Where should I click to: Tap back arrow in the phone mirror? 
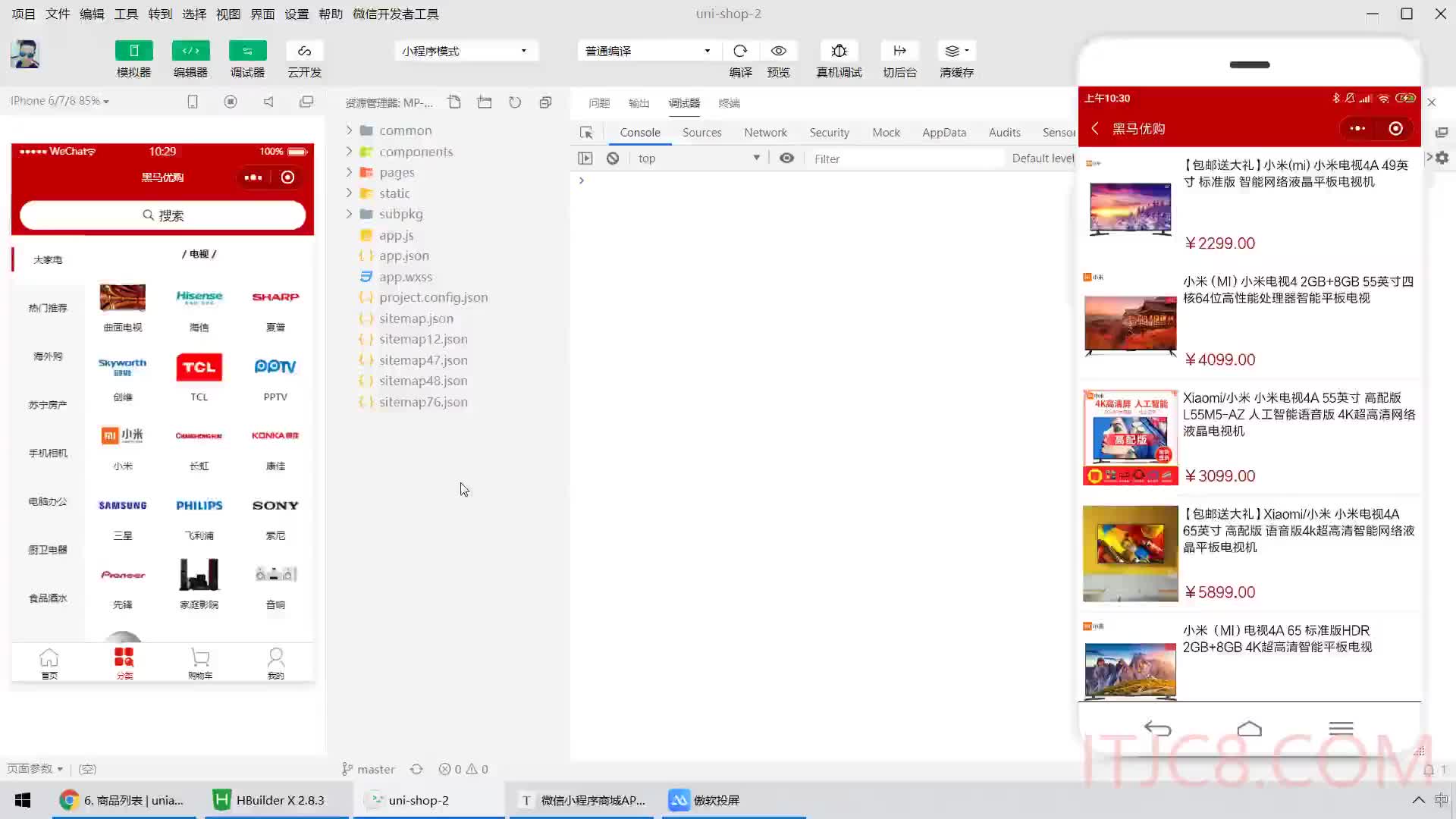point(1095,128)
